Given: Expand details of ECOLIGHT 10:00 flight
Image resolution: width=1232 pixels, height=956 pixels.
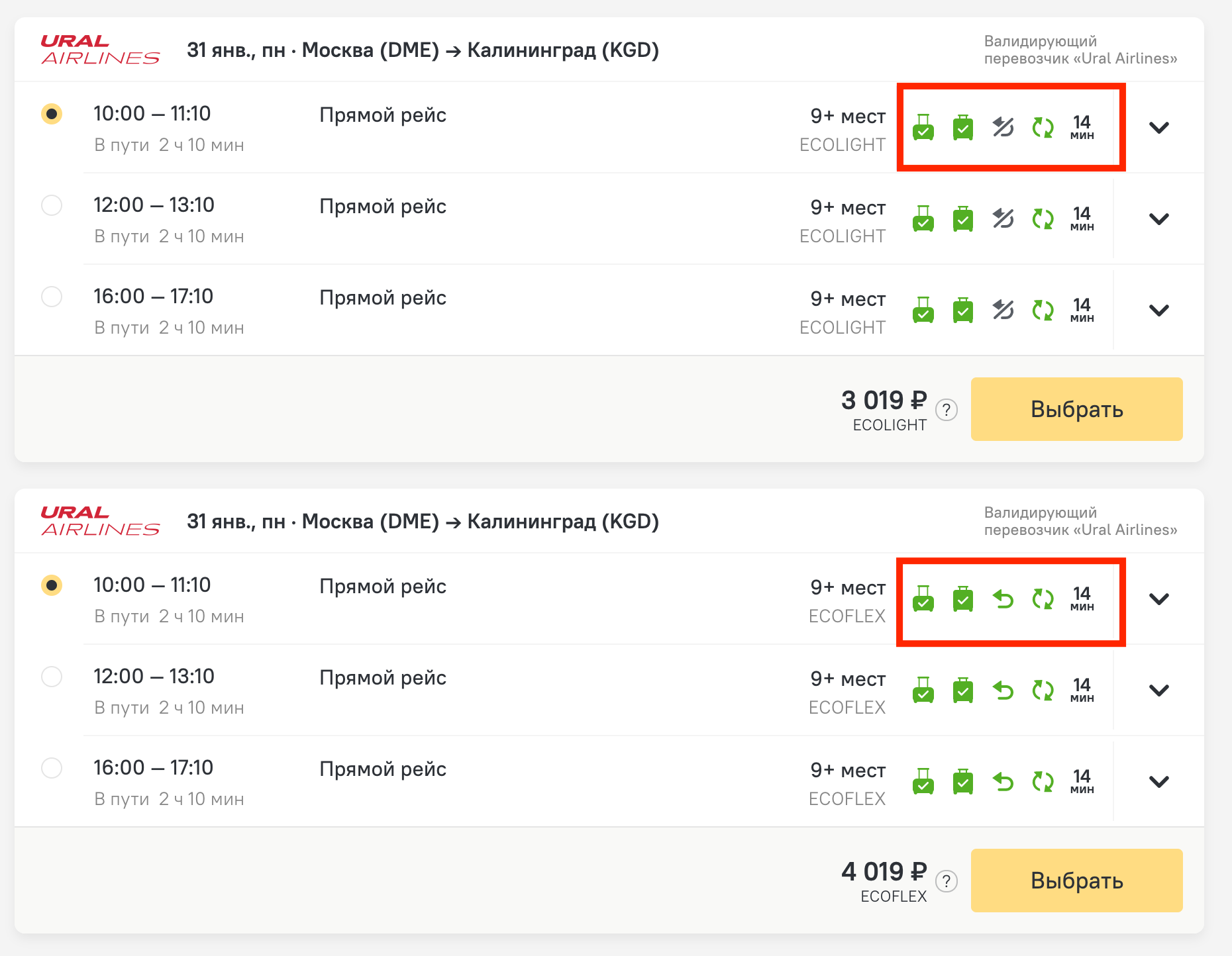Looking at the screenshot, I should [1158, 127].
